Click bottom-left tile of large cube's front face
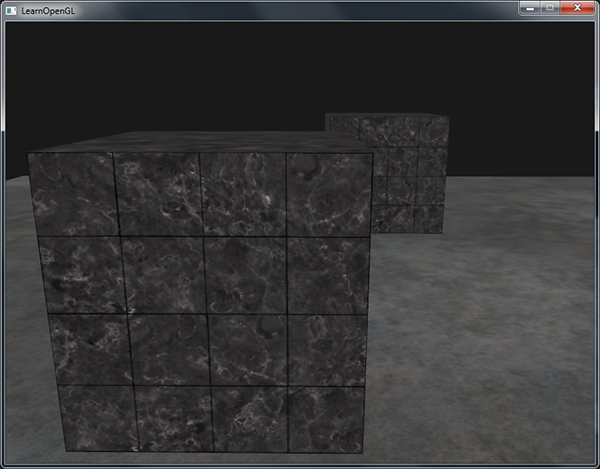 (95, 418)
